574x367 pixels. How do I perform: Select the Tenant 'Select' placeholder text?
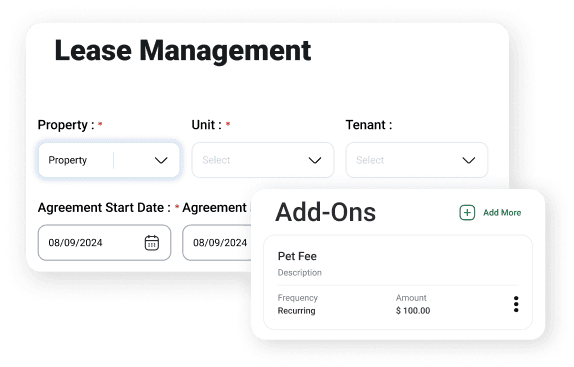coord(370,160)
